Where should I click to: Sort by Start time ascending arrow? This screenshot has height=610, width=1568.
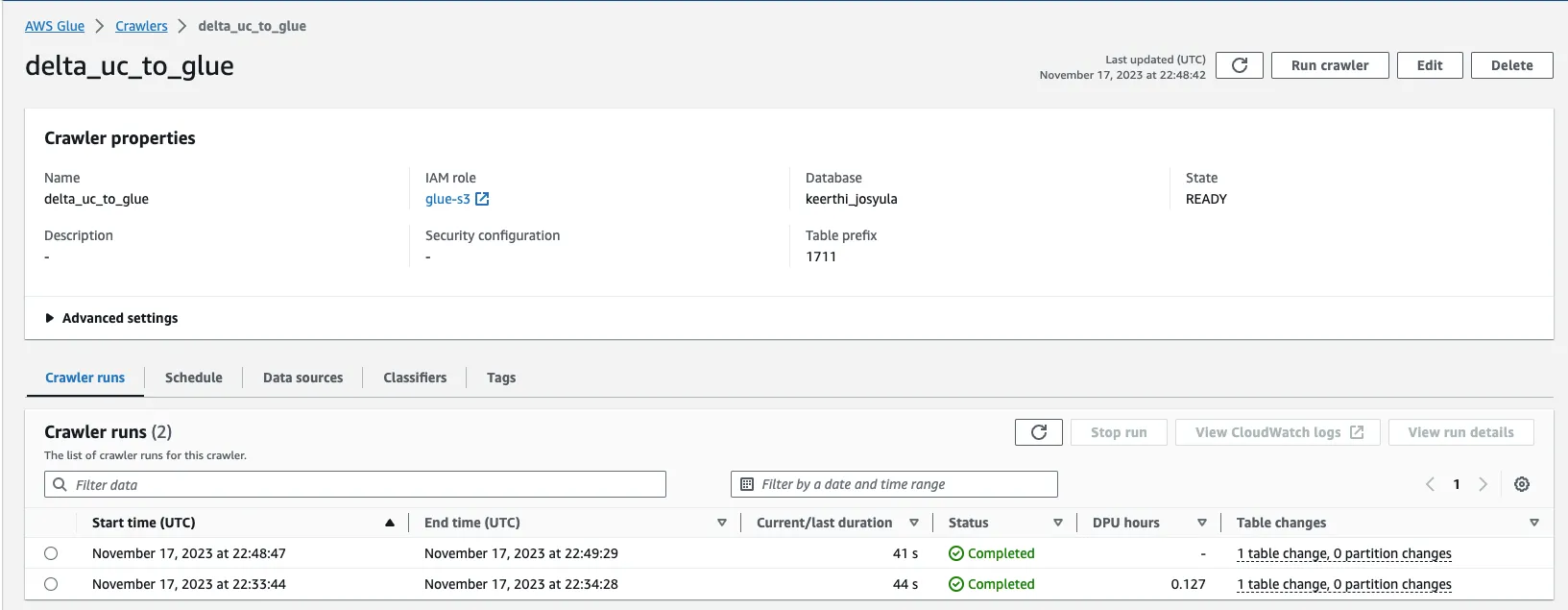390,523
